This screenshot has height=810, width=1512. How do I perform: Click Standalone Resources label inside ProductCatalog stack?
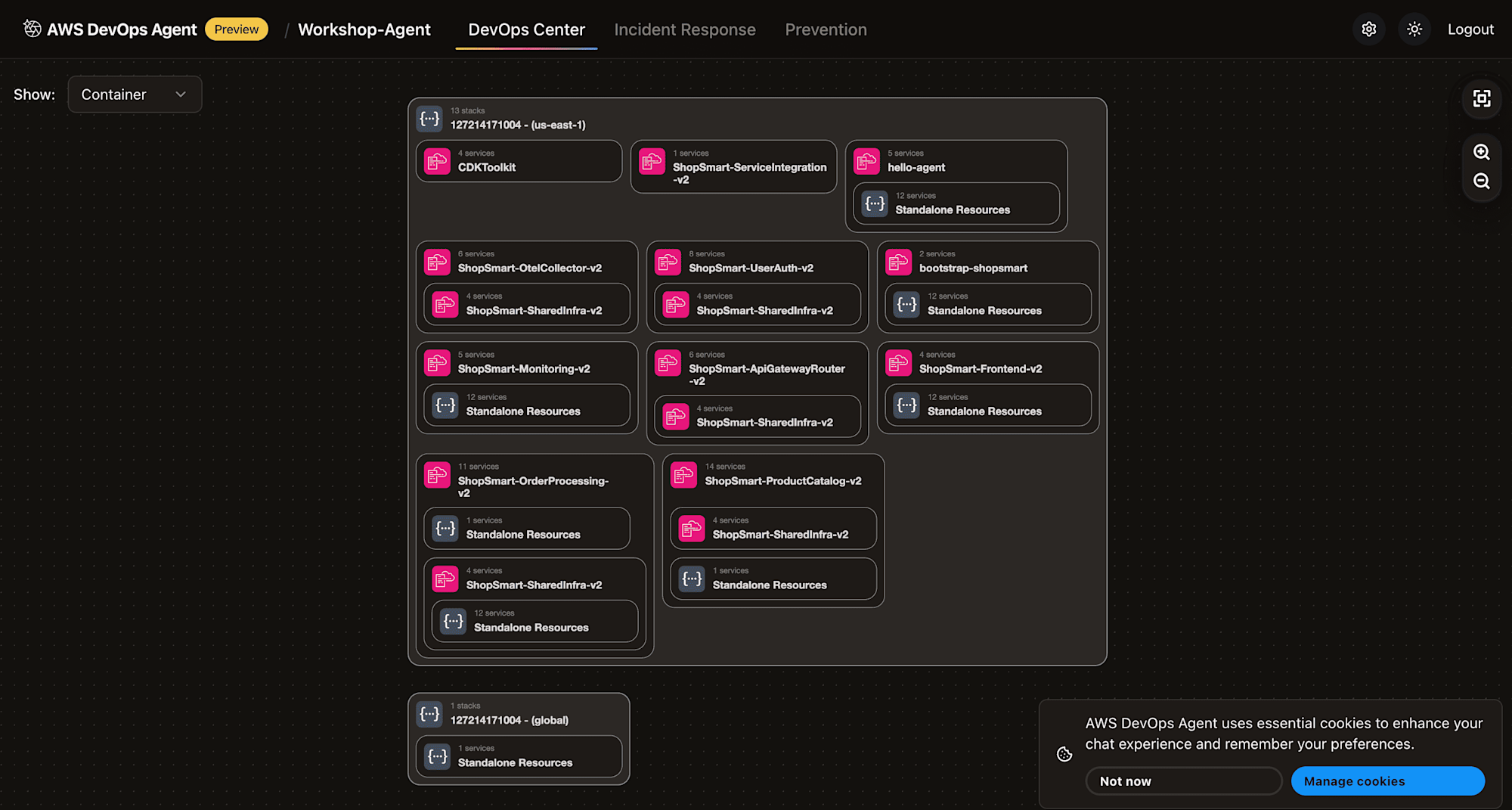pos(770,585)
